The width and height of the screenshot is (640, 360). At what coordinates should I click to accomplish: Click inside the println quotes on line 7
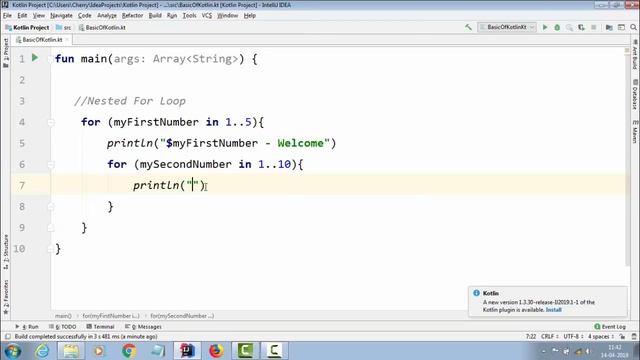193,185
